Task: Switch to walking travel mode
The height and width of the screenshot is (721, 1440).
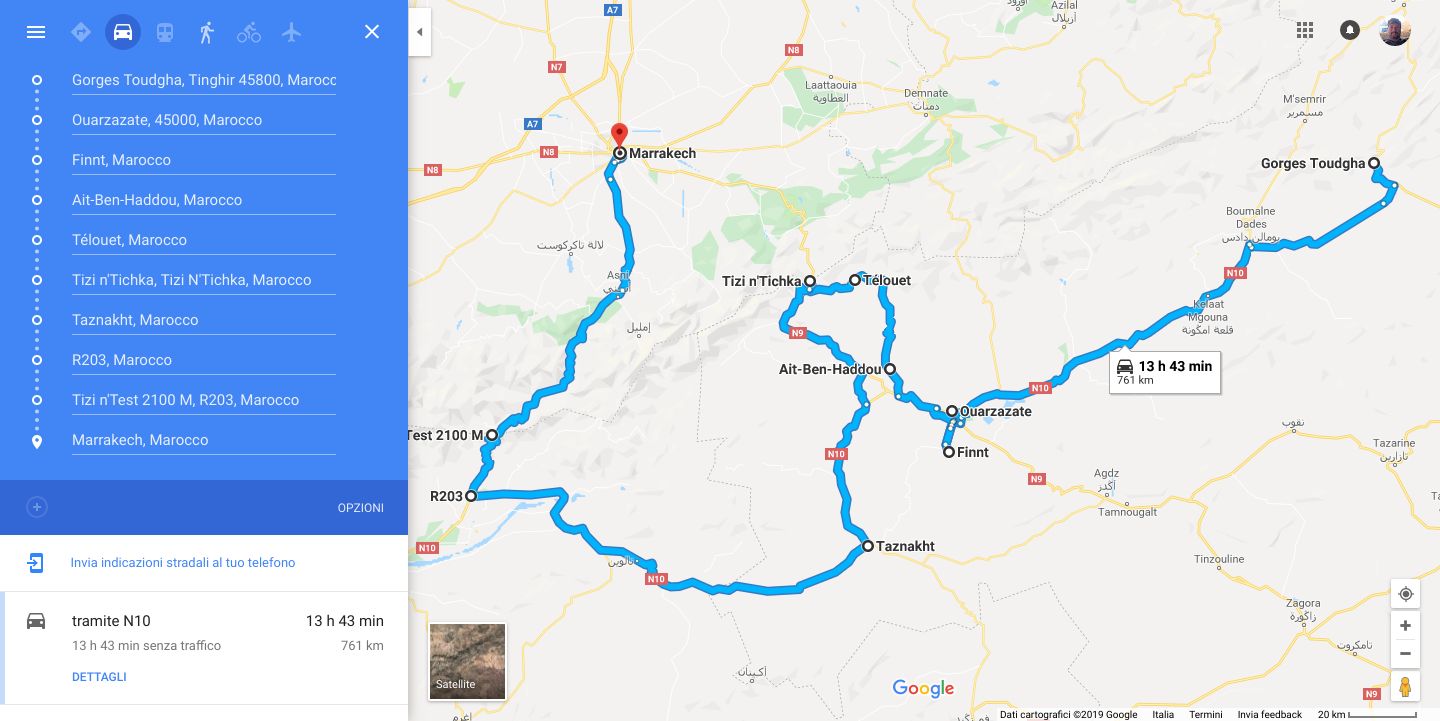Action: [207, 32]
